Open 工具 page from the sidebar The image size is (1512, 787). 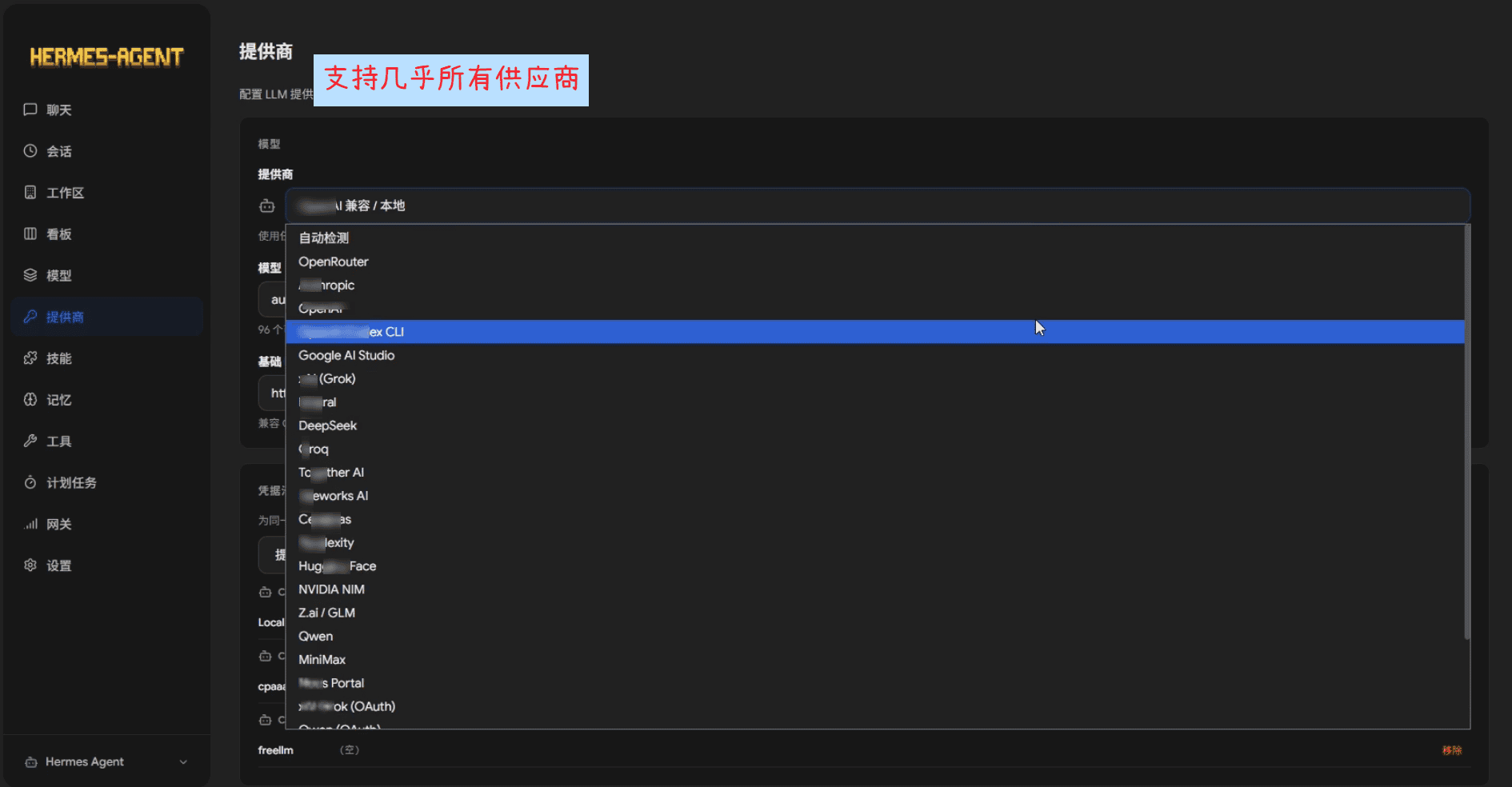pyautogui.click(x=107, y=441)
